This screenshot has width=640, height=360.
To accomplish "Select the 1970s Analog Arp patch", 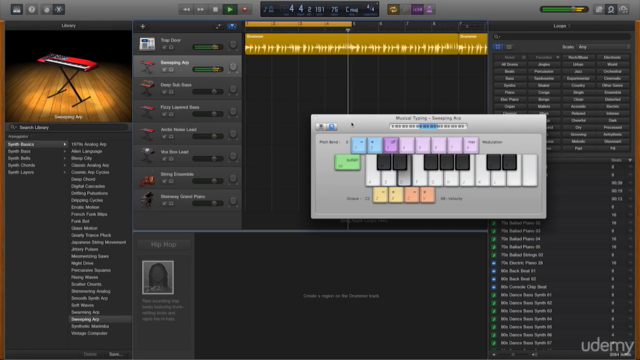I will point(89,144).
